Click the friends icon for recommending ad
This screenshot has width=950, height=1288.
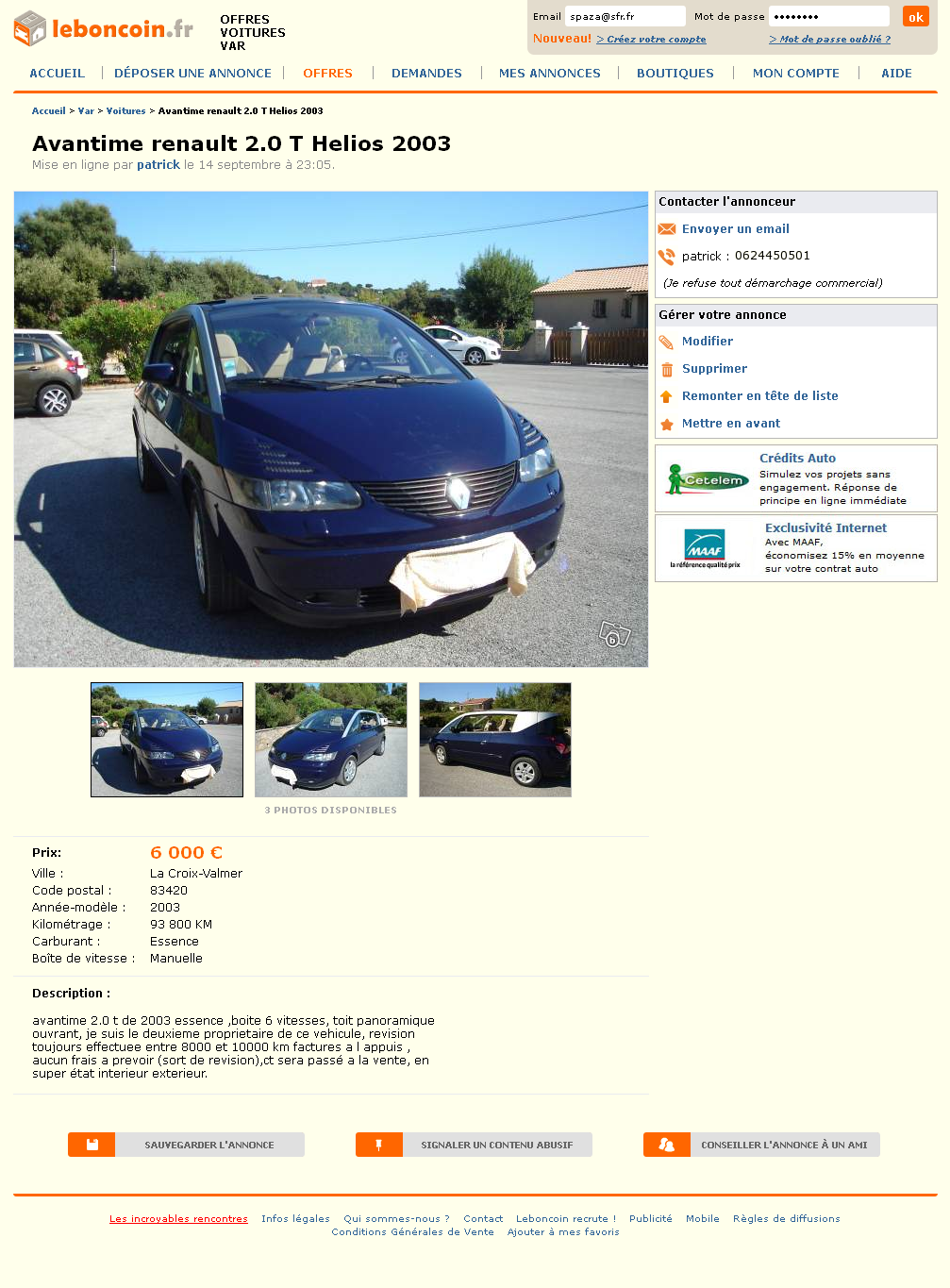pos(667,1145)
